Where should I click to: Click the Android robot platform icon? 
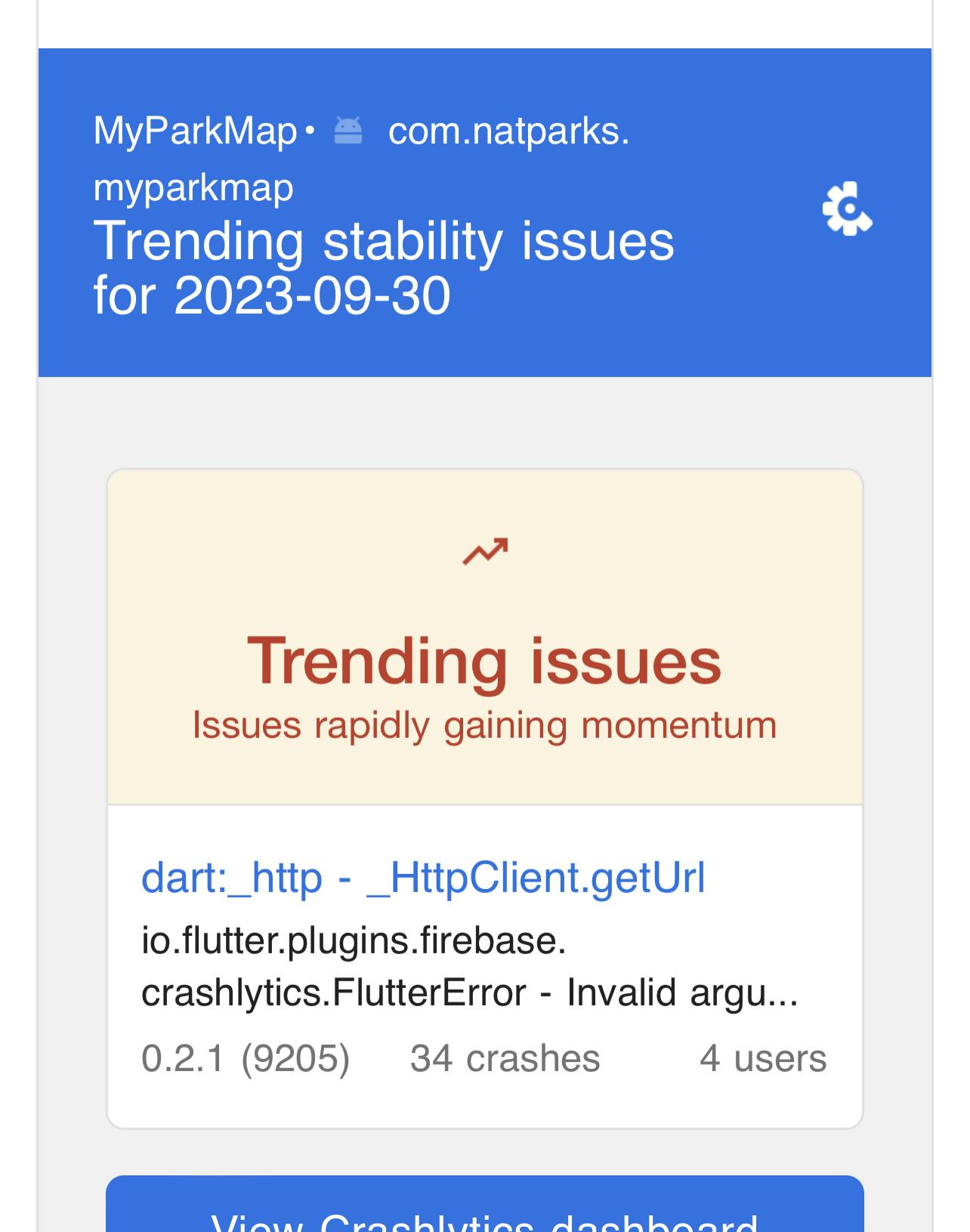pyautogui.click(x=348, y=131)
